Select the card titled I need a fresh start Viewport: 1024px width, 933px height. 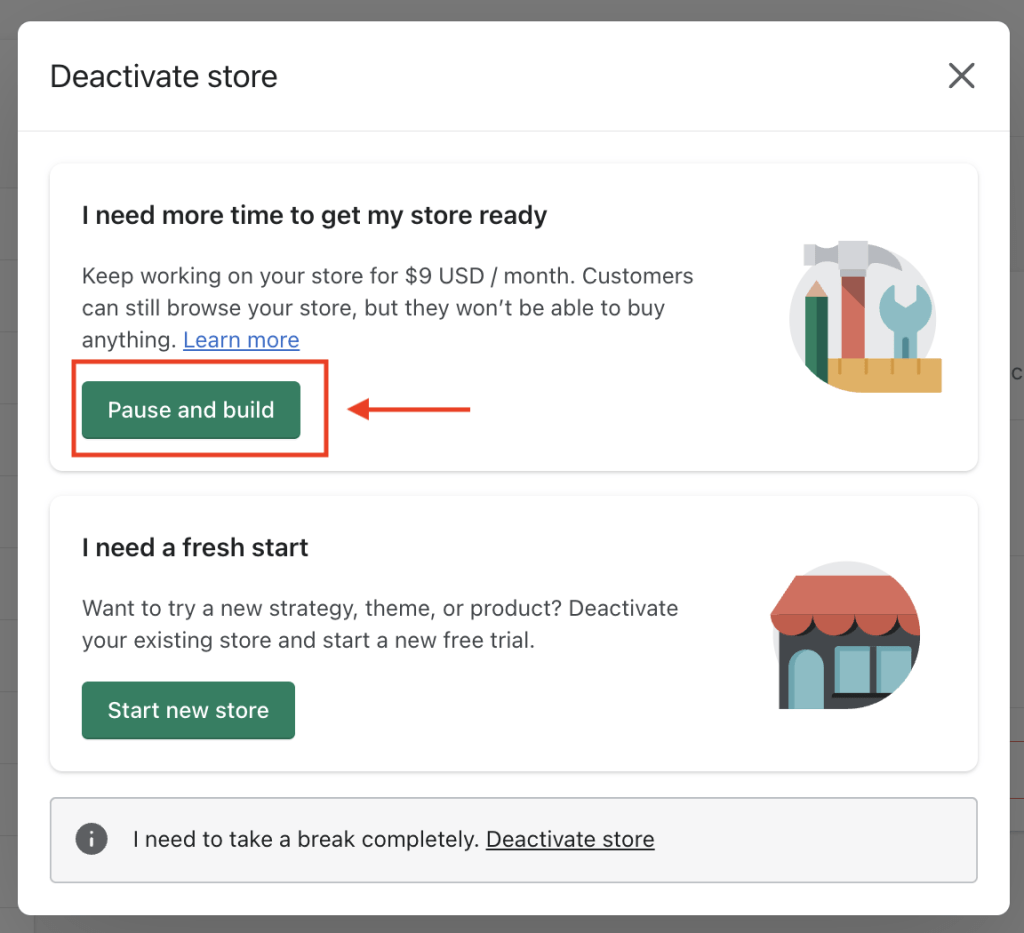513,630
